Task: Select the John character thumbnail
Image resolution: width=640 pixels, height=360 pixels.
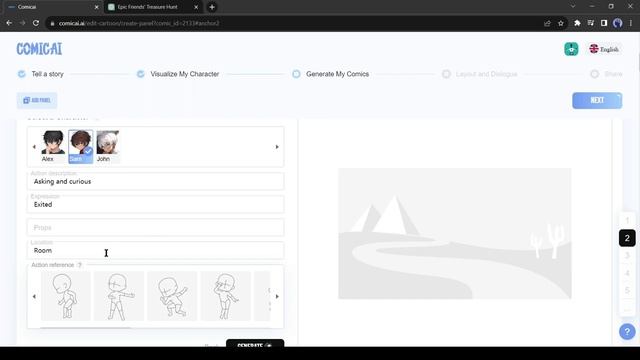Action: [108, 147]
